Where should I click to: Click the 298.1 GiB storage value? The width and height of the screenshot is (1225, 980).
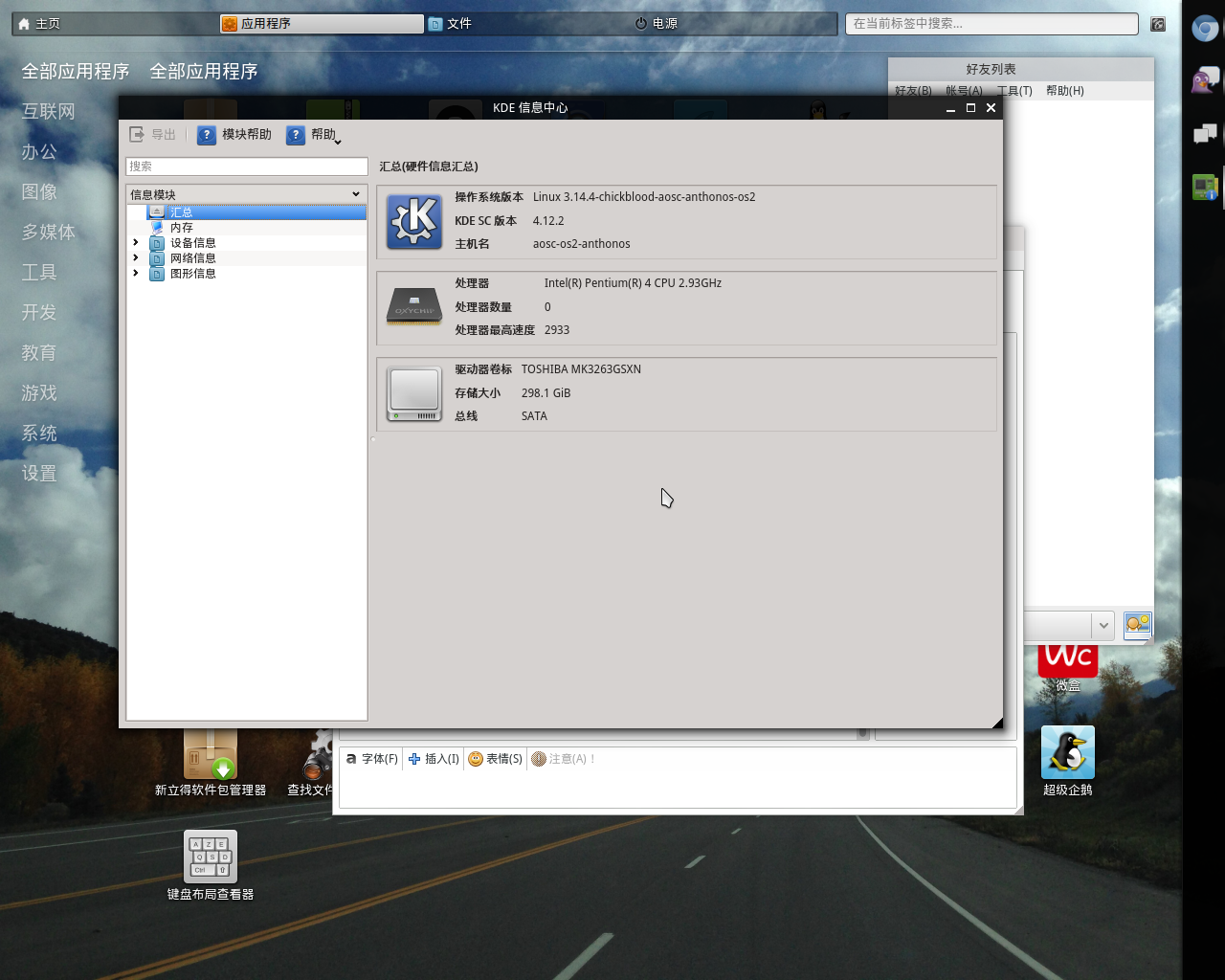pyautogui.click(x=546, y=393)
